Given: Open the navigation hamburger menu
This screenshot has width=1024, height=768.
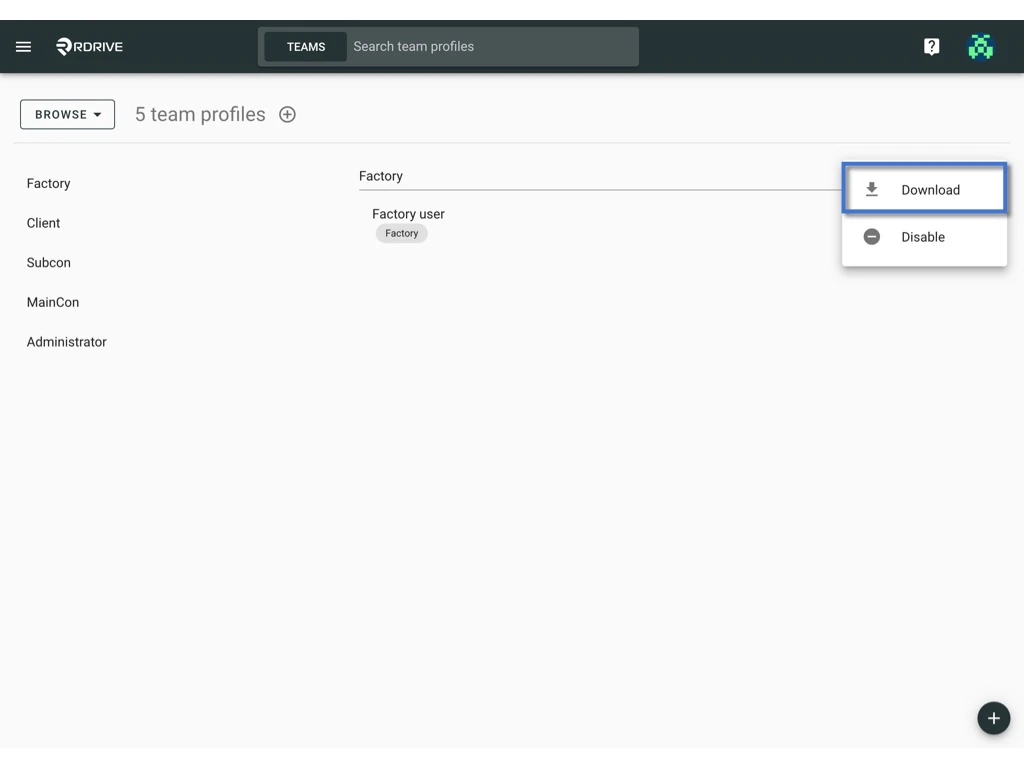Looking at the screenshot, I should pos(23,46).
